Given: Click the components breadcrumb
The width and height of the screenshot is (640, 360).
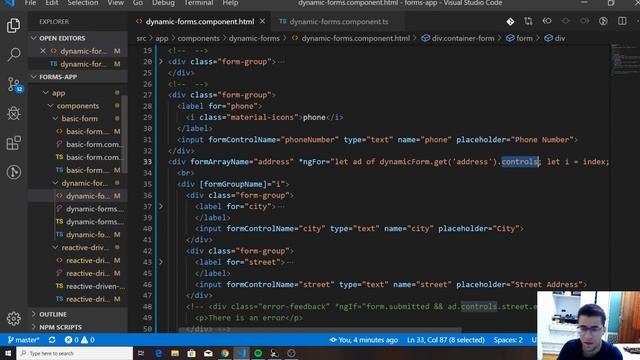Looking at the screenshot, I should [198, 38].
